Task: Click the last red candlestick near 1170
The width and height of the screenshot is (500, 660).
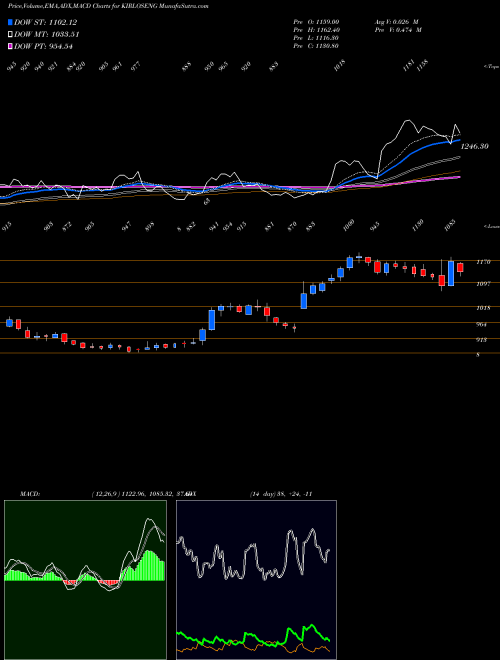Action: tap(460, 268)
